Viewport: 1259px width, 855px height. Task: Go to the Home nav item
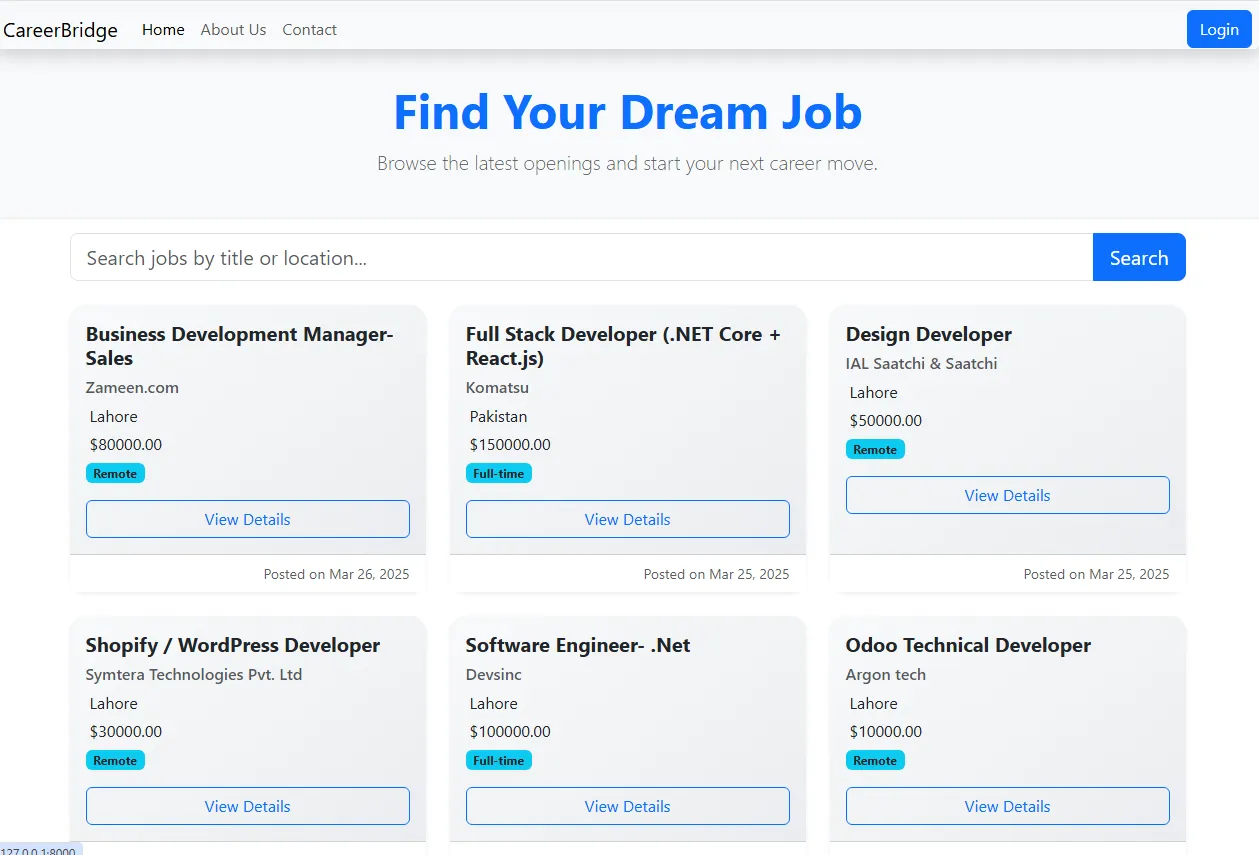tap(163, 30)
